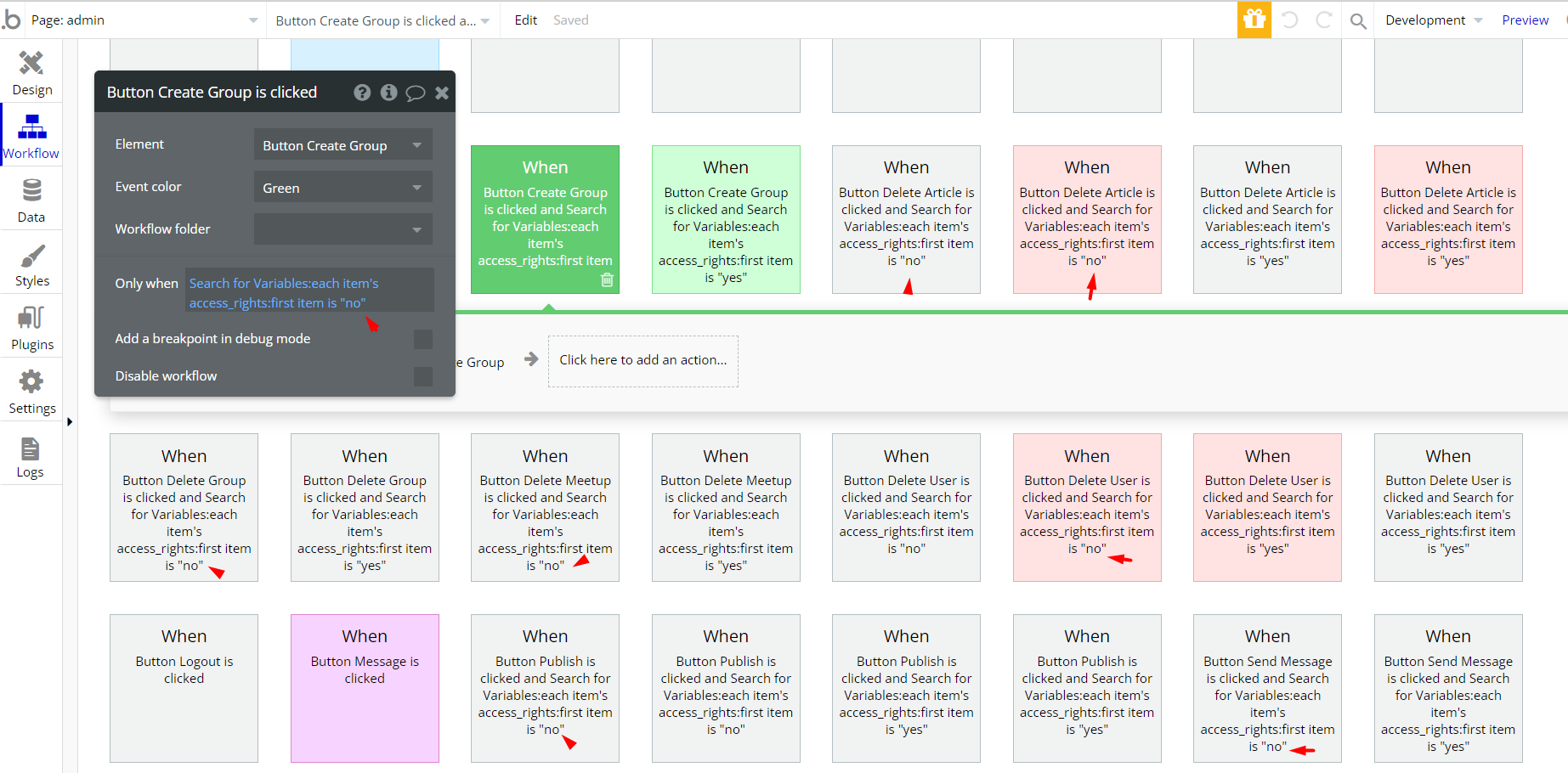Click the undo arrow icon
Viewport: 1568px width, 773px height.
(1289, 20)
